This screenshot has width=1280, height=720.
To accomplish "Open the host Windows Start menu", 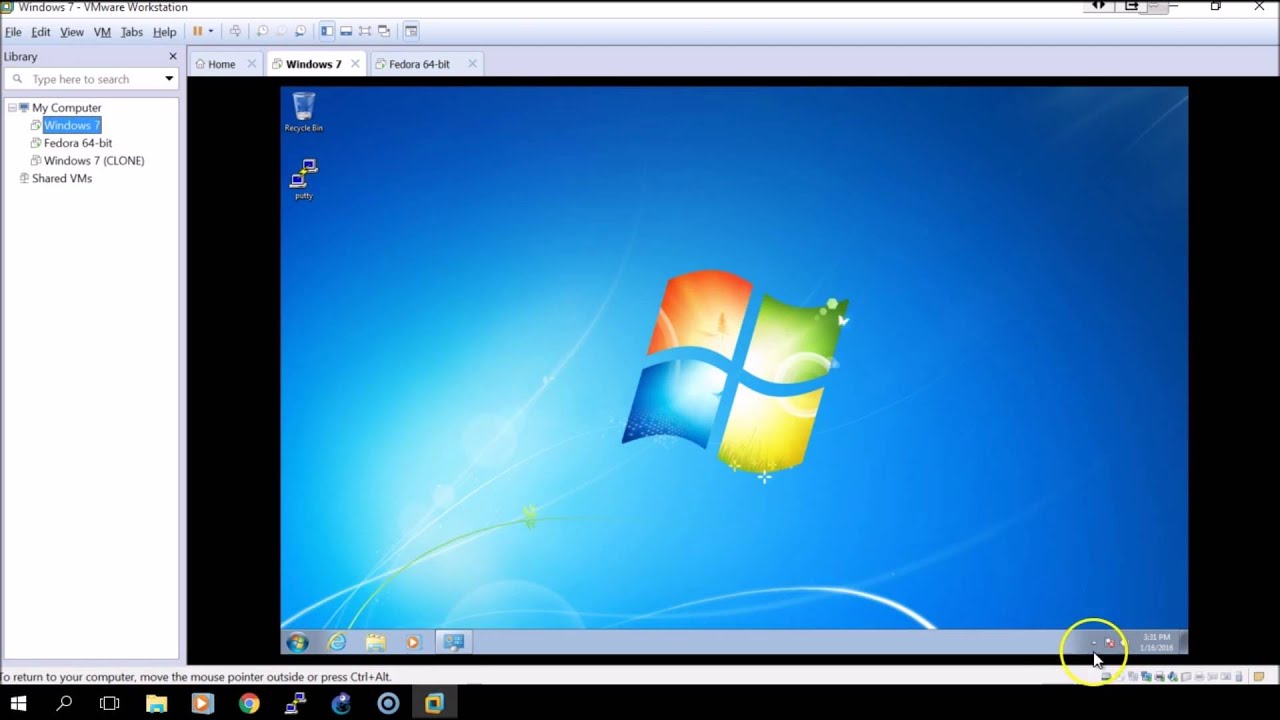I will pos(18,704).
